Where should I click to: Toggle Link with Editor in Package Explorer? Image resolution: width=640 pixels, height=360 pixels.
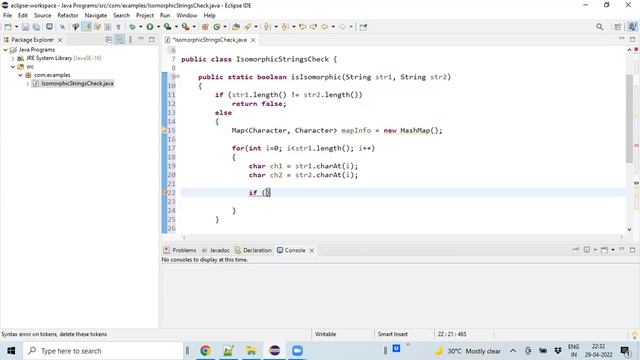(x=120, y=40)
